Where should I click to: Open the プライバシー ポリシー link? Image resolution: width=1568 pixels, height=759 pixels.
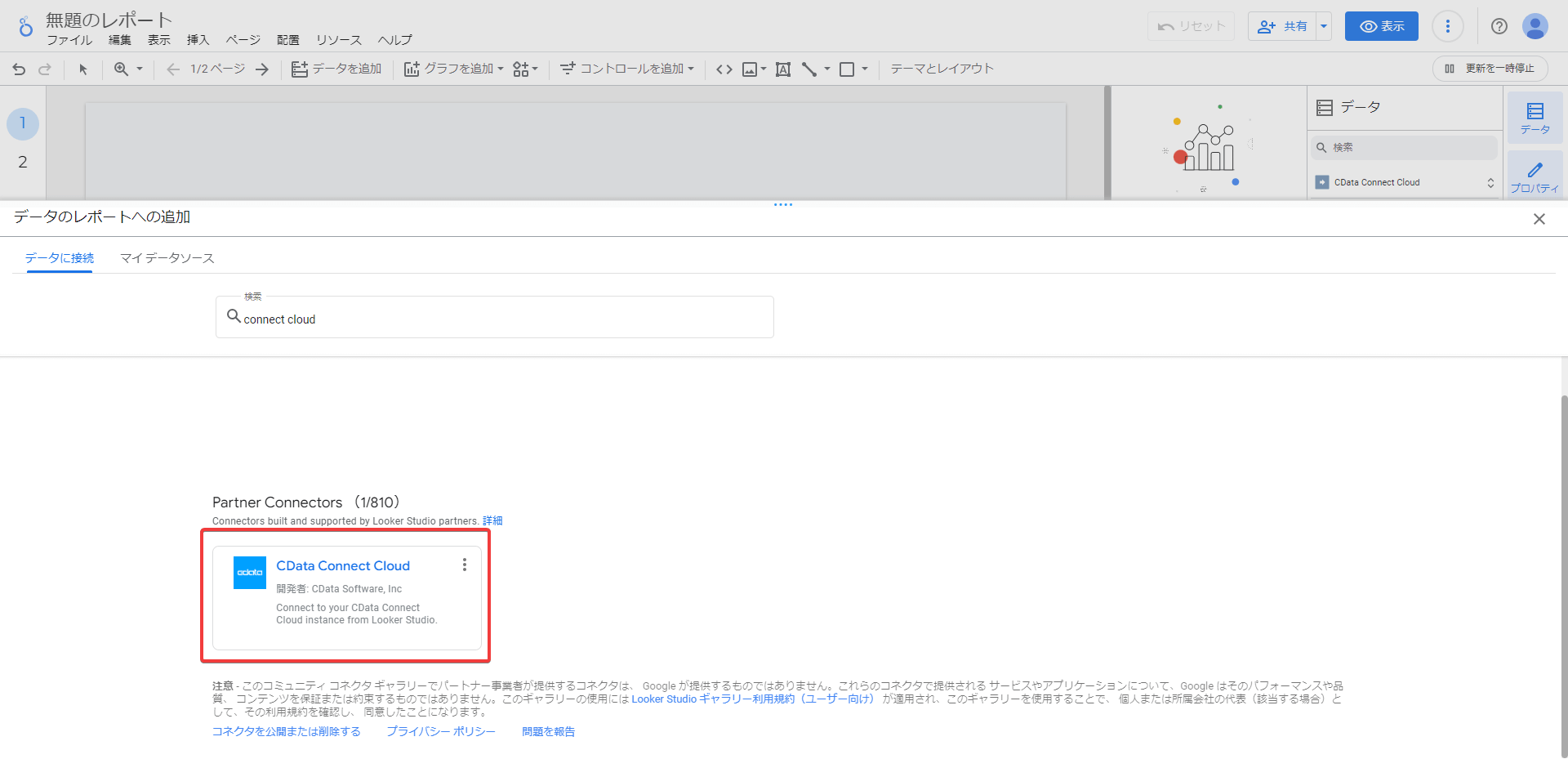click(441, 732)
